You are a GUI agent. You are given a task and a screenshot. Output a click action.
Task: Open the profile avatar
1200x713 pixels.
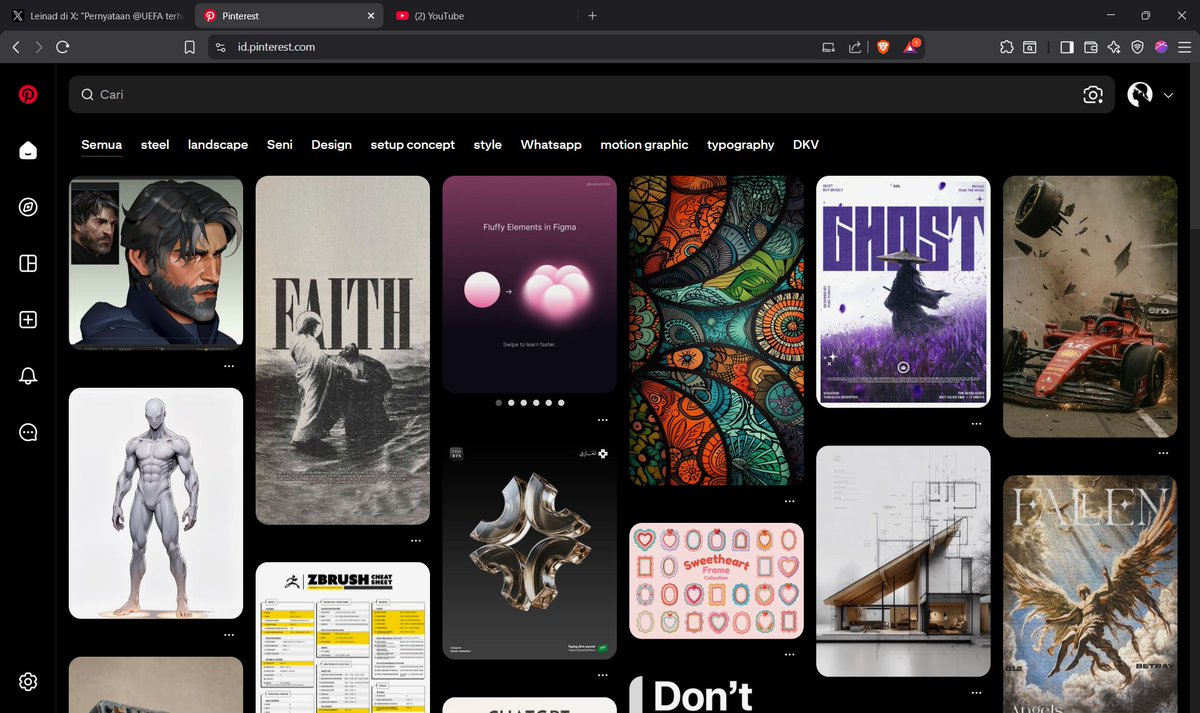(x=1140, y=94)
